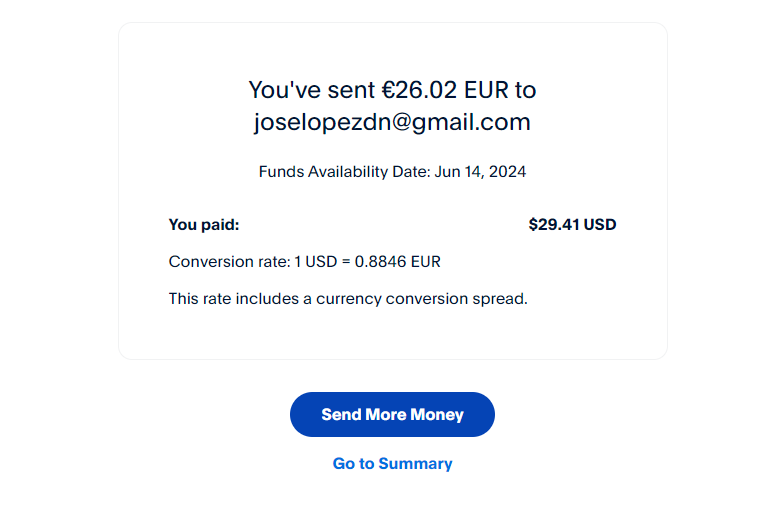Click the "Conversion rate:" label
This screenshot has width=776, height=505.
[229, 262]
